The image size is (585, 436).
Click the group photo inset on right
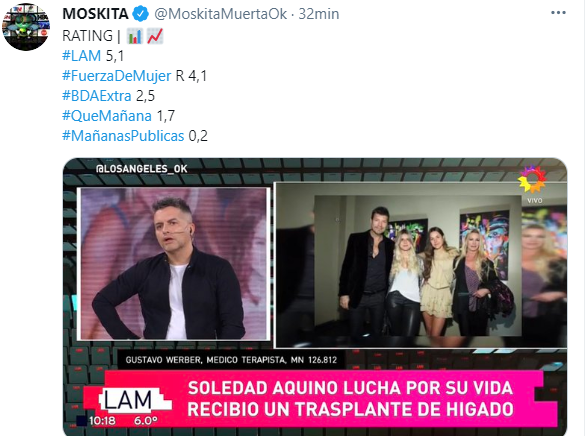[x=421, y=265]
